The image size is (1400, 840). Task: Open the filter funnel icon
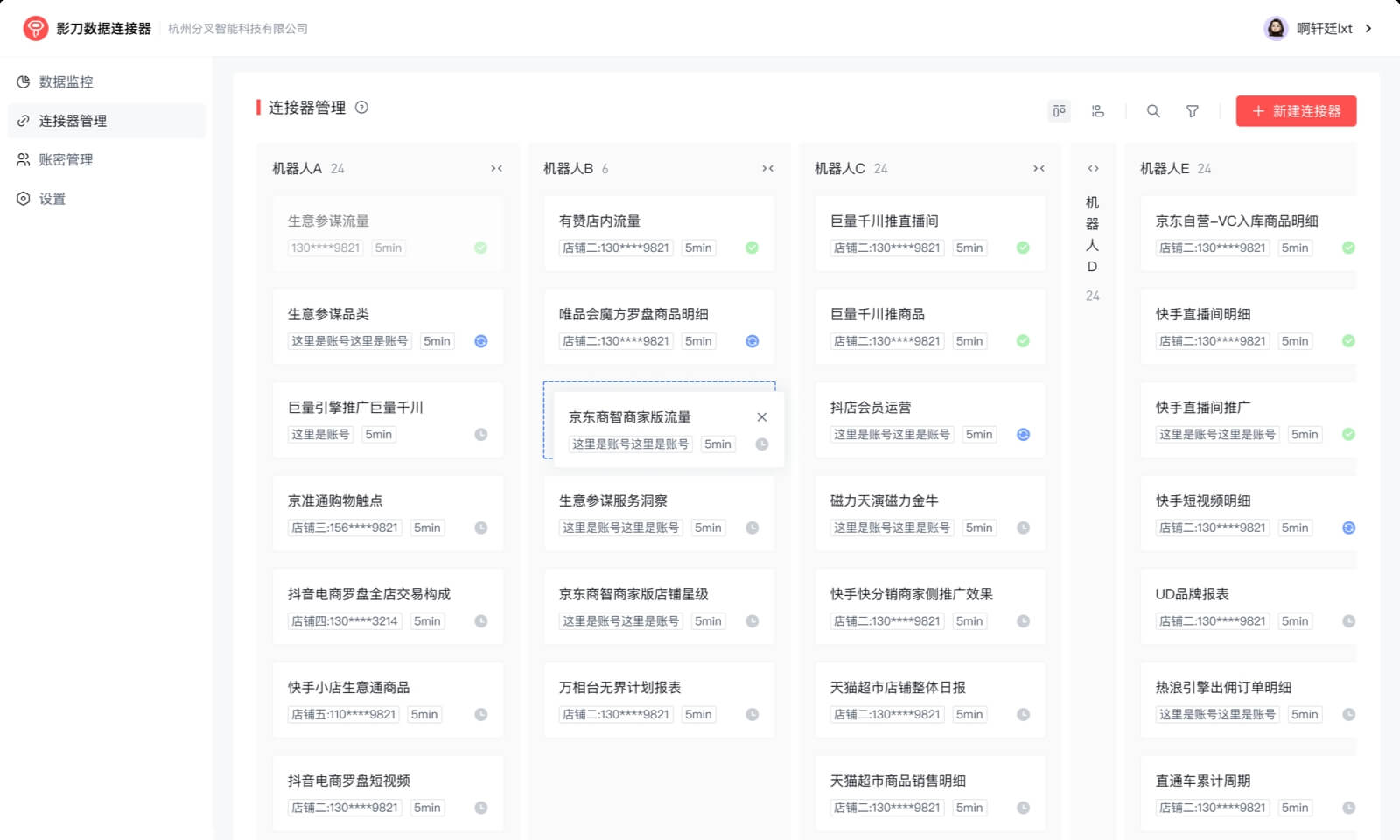tap(1192, 111)
